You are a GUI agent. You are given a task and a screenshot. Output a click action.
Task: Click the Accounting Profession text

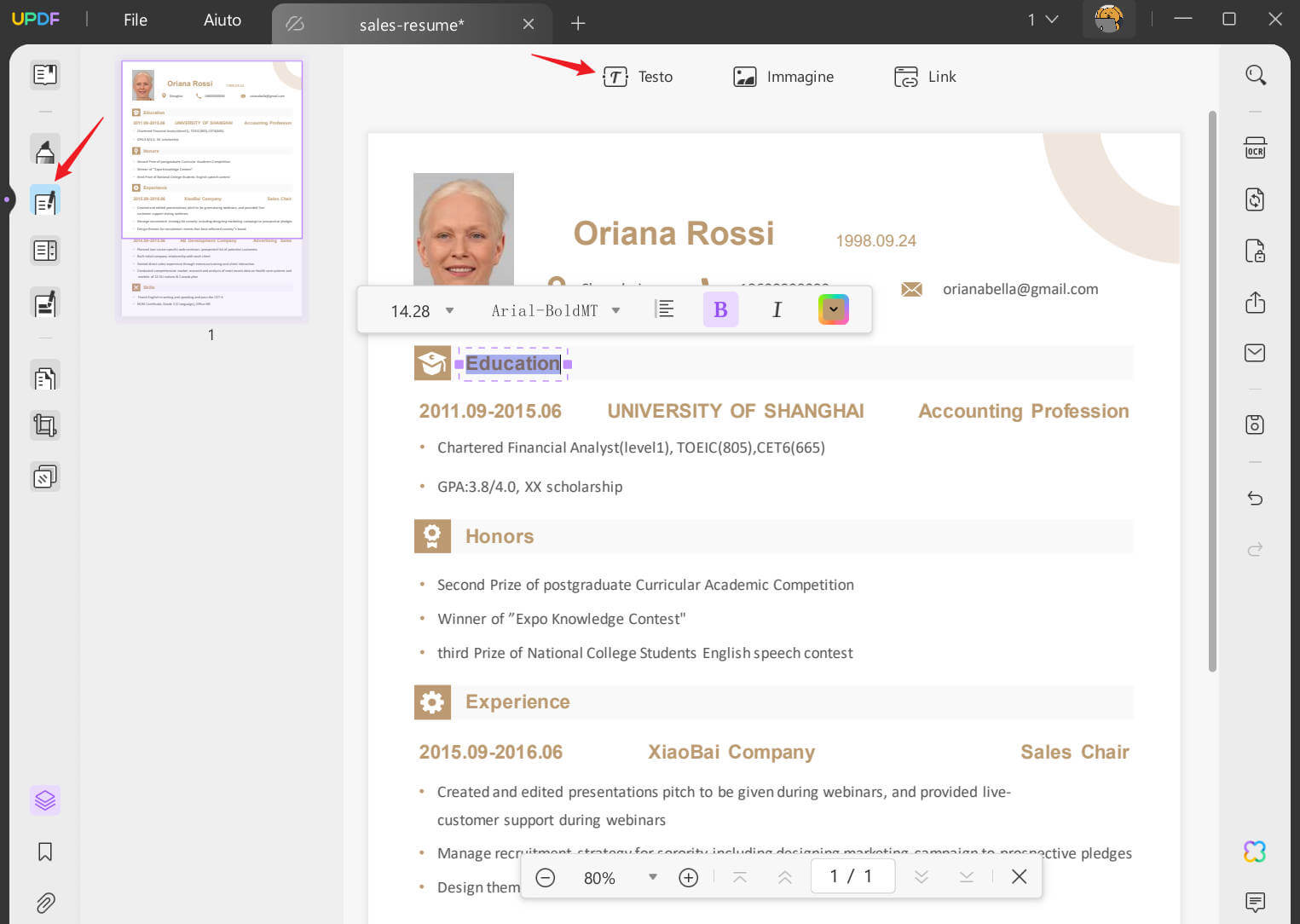(x=1024, y=411)
